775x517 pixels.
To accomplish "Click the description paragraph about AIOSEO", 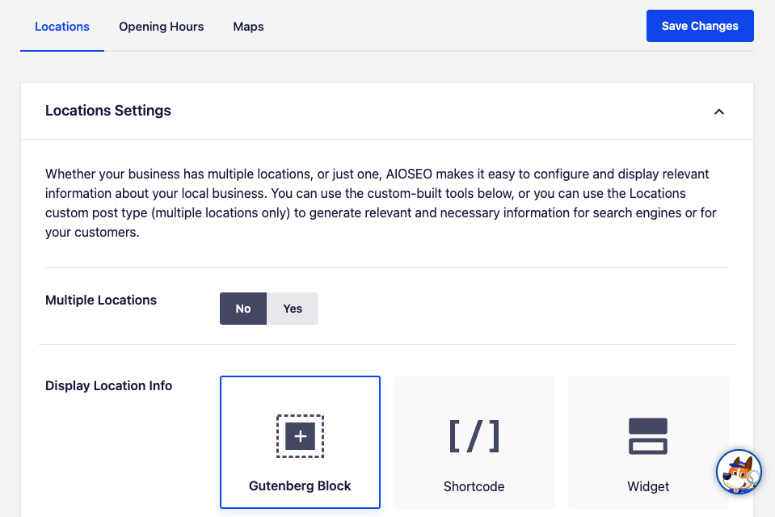I will pyautogui.click(x=381, y=203).
